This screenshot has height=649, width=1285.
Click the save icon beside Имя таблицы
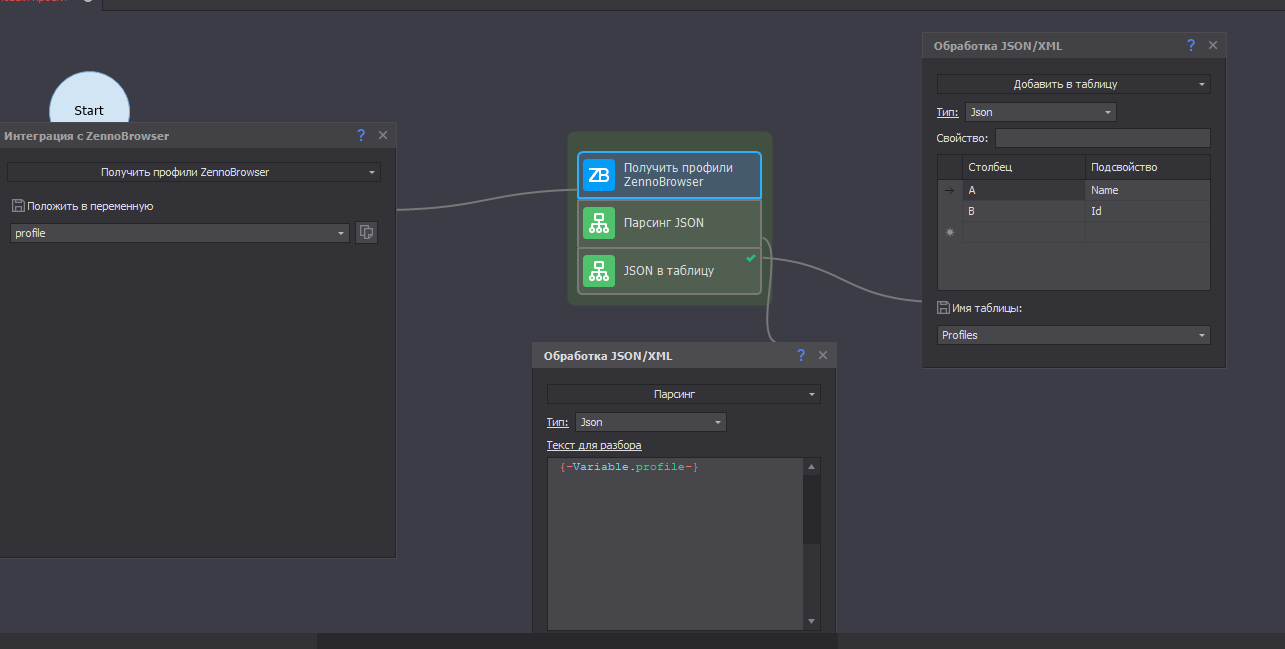coord(943,308)
